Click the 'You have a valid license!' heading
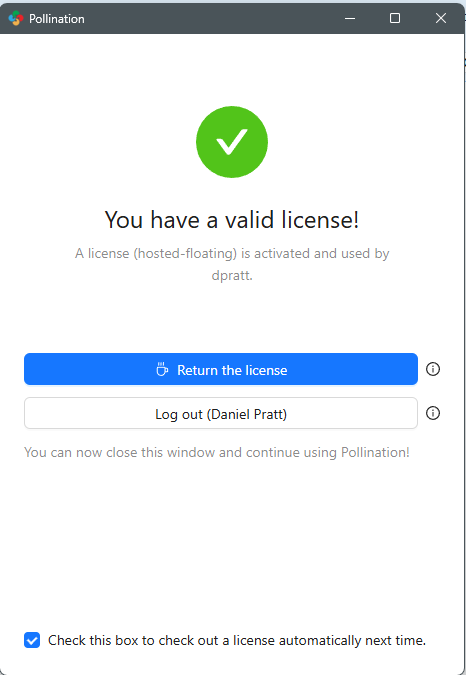Viewport: 466px width, 675px height. tap(232, 220)
